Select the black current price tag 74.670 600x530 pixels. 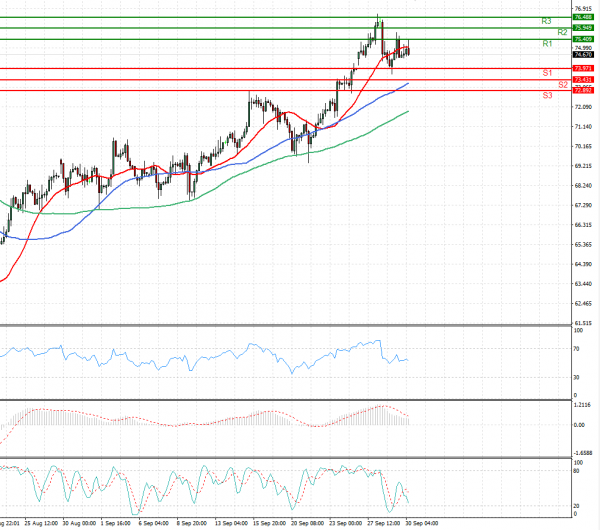[583, 55]
